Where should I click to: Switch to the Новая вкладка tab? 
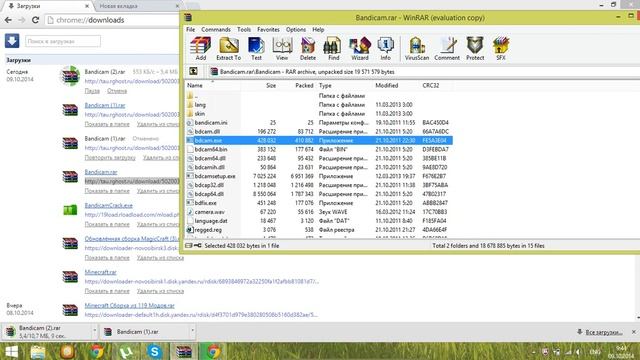[x=138, y=6]
